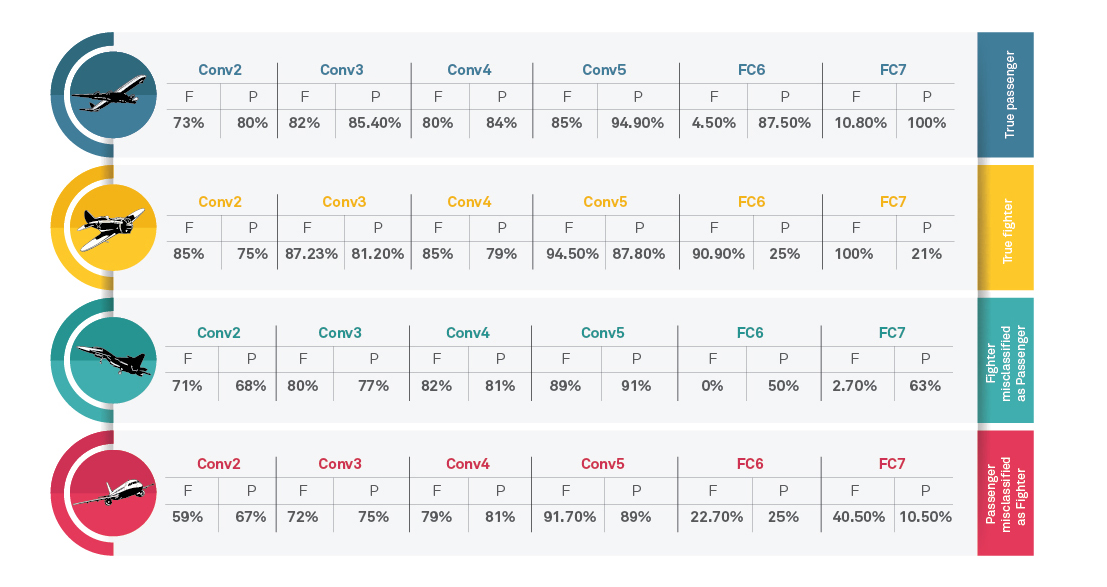
Task: Click the 2.70% value under teal FC7
Action: (856, 386)
